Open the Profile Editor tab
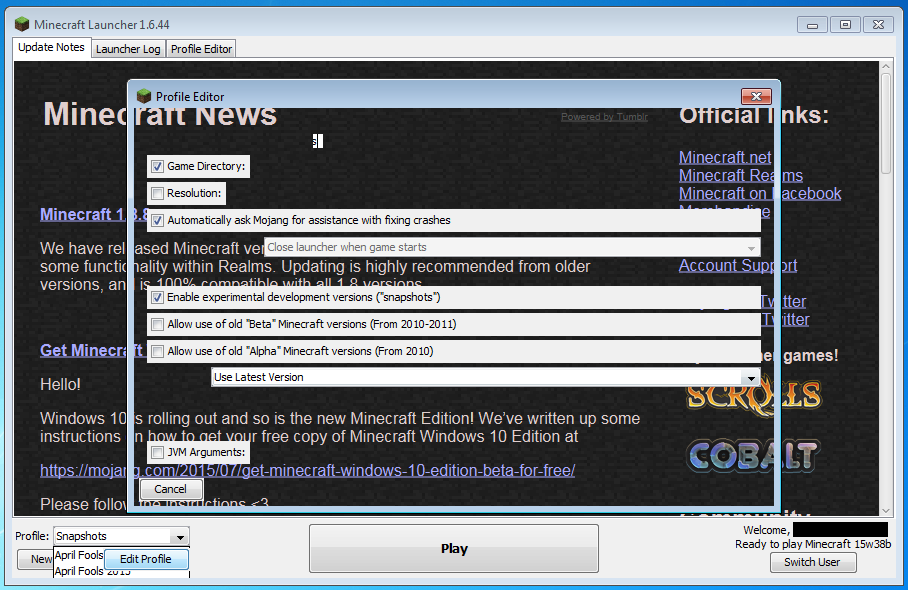The height and width of the screenshot is (590, 908). click(x=201, y=49)
